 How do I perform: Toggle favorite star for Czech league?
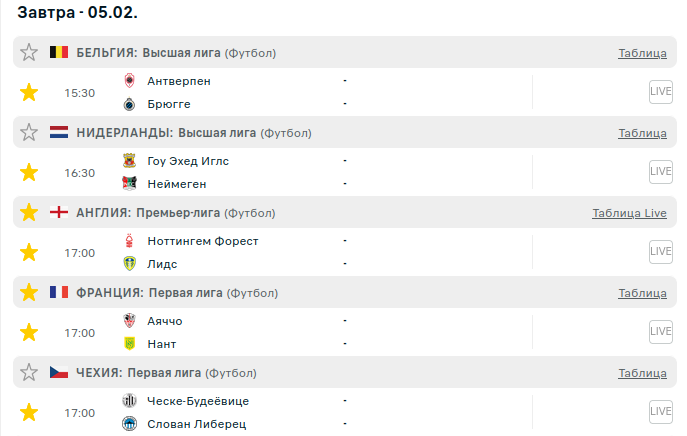[x=29, y=372]
